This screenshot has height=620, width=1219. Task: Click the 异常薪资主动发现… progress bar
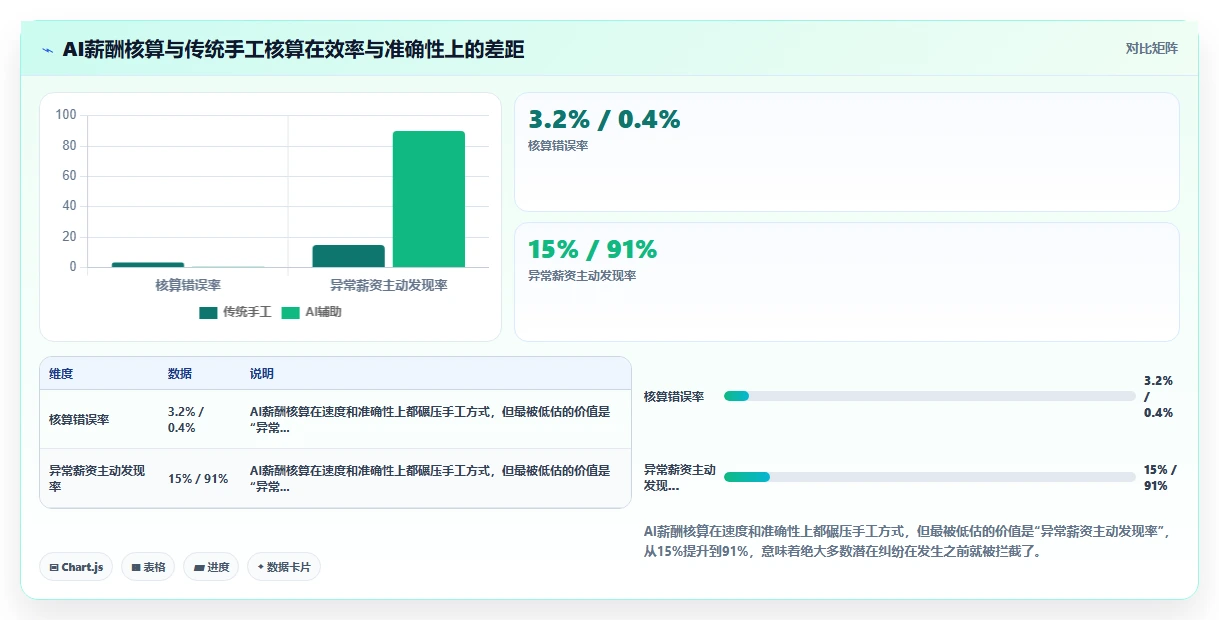(930, 477)
